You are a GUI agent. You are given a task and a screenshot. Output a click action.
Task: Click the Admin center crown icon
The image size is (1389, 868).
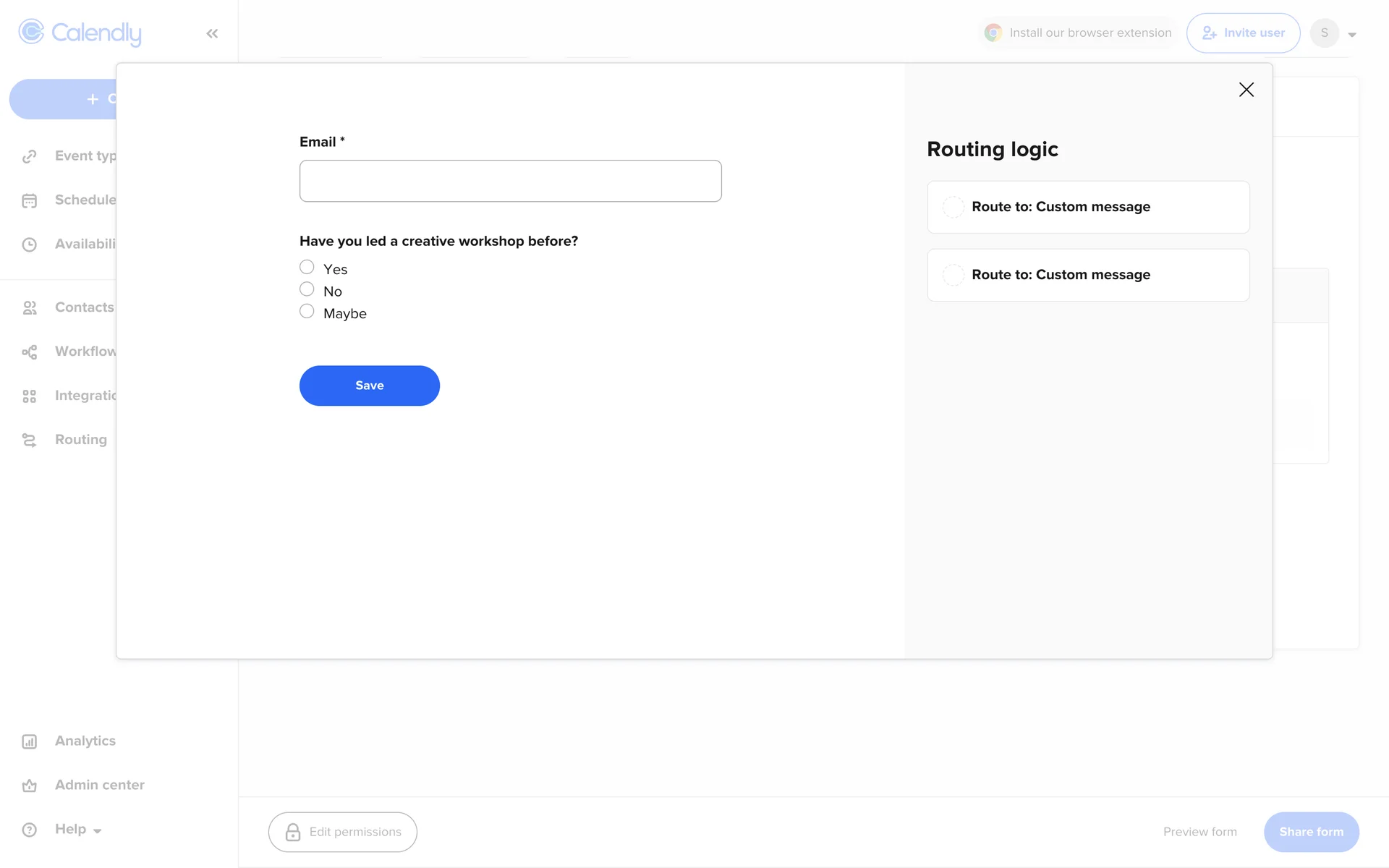point(29,786)
